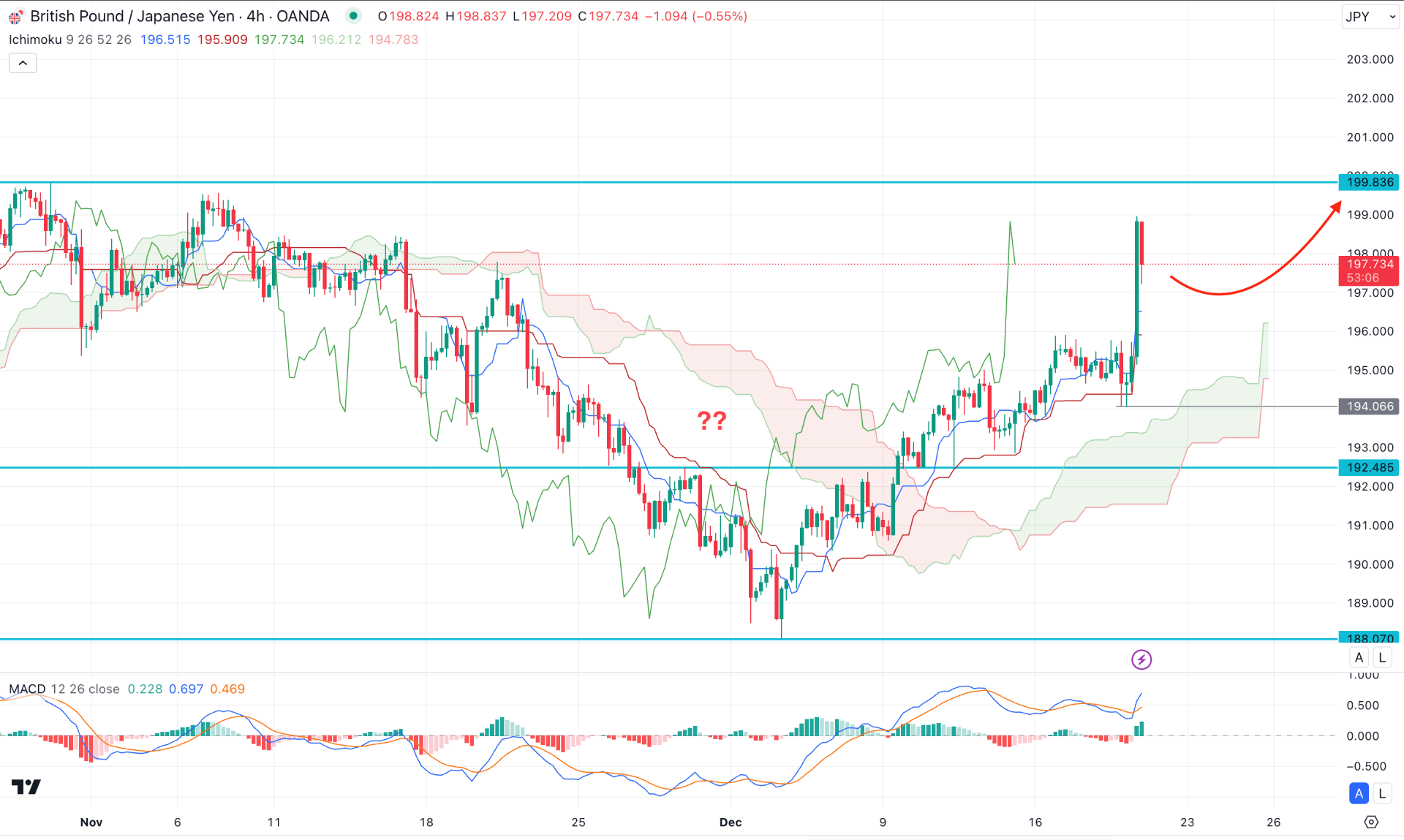Click the Ichimoku value 194.783 in pink
This screenshot has height=840, width=1404.
(x=393, y=39)
